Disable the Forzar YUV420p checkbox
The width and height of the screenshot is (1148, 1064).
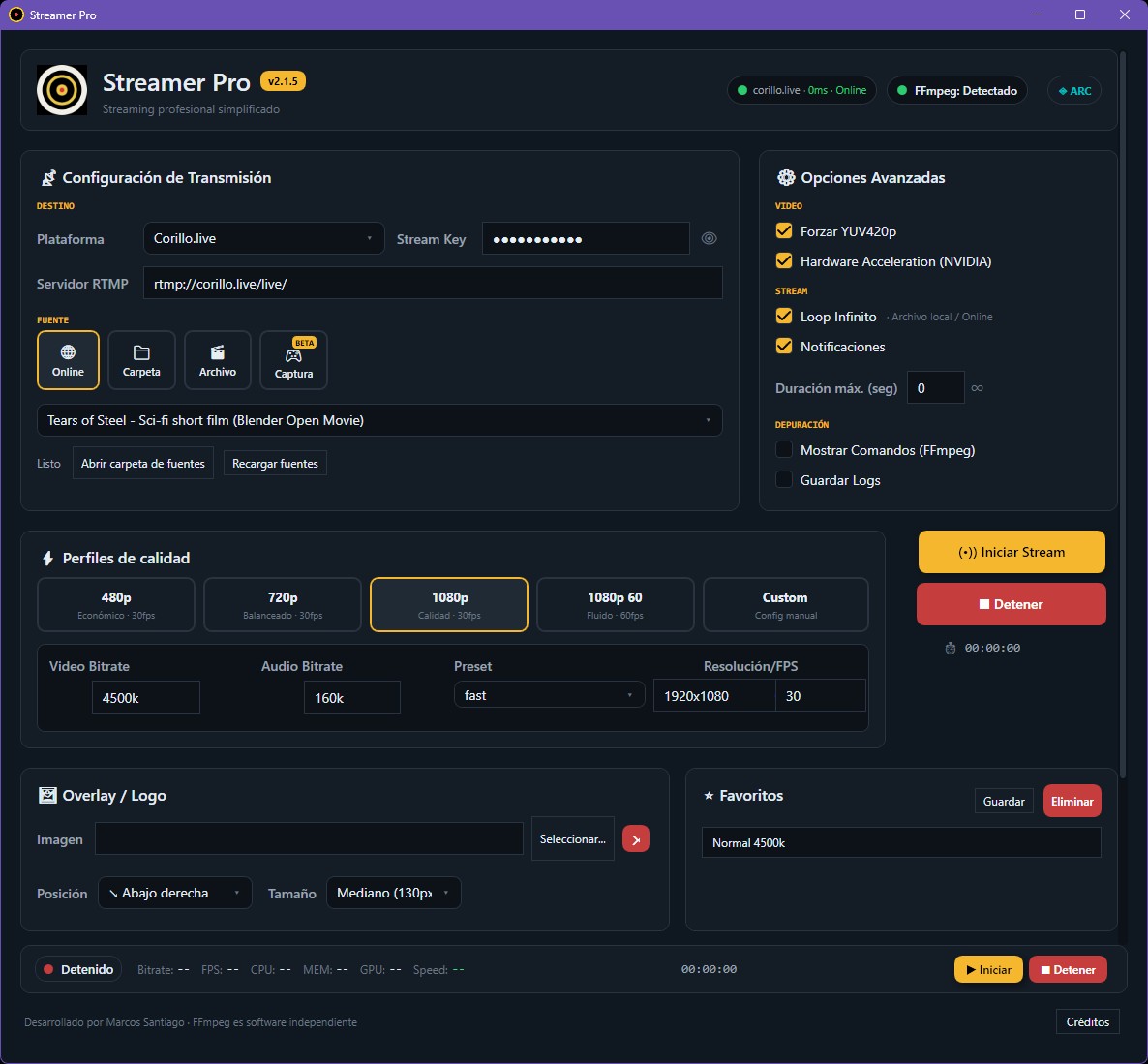pos(783,230)
